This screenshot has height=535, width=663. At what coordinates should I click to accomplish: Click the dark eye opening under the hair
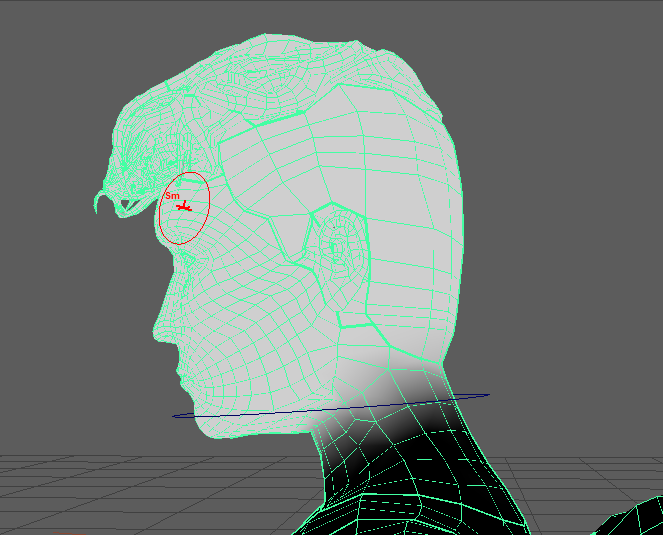128,205
